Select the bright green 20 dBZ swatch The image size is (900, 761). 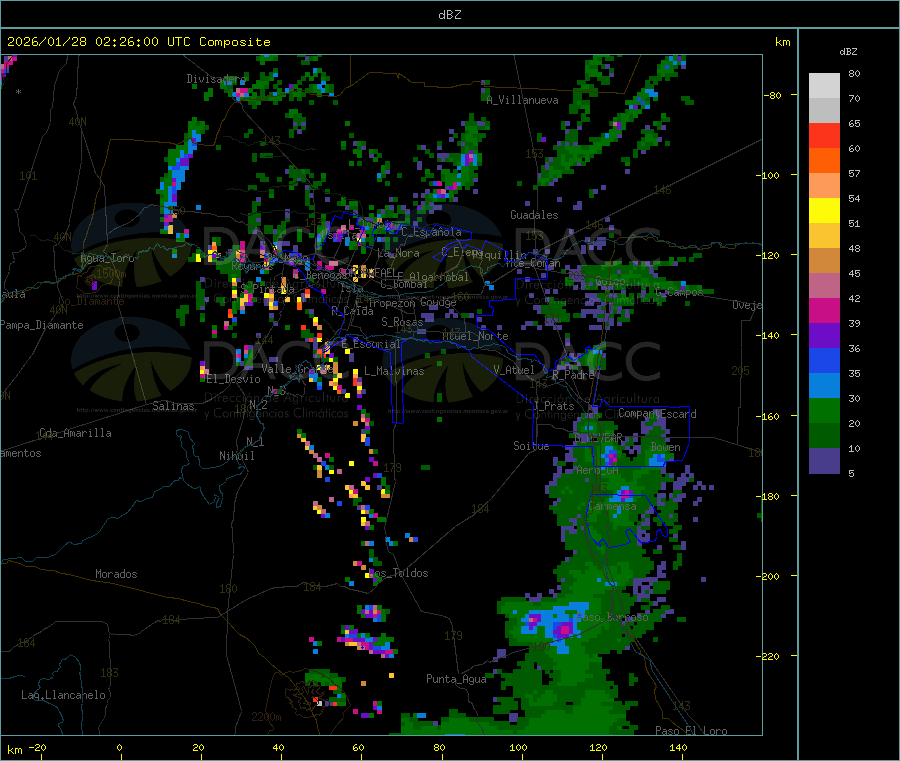pyautogui.click(x=824, y=410)
